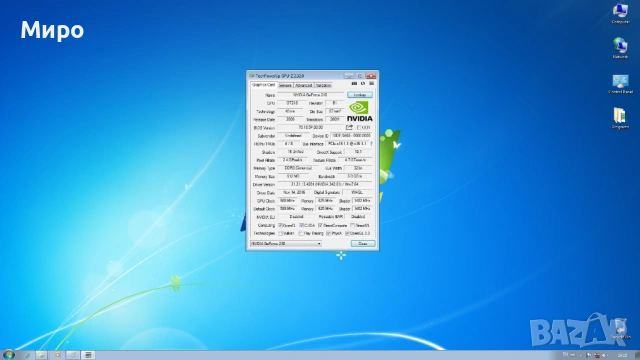
Task: Toggle the DirectCompute checkbox
Action: (x=320, y=225)
